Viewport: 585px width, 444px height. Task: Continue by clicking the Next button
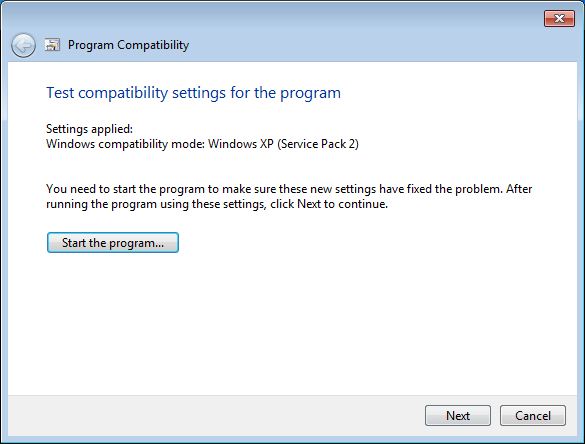coord(458,415)
